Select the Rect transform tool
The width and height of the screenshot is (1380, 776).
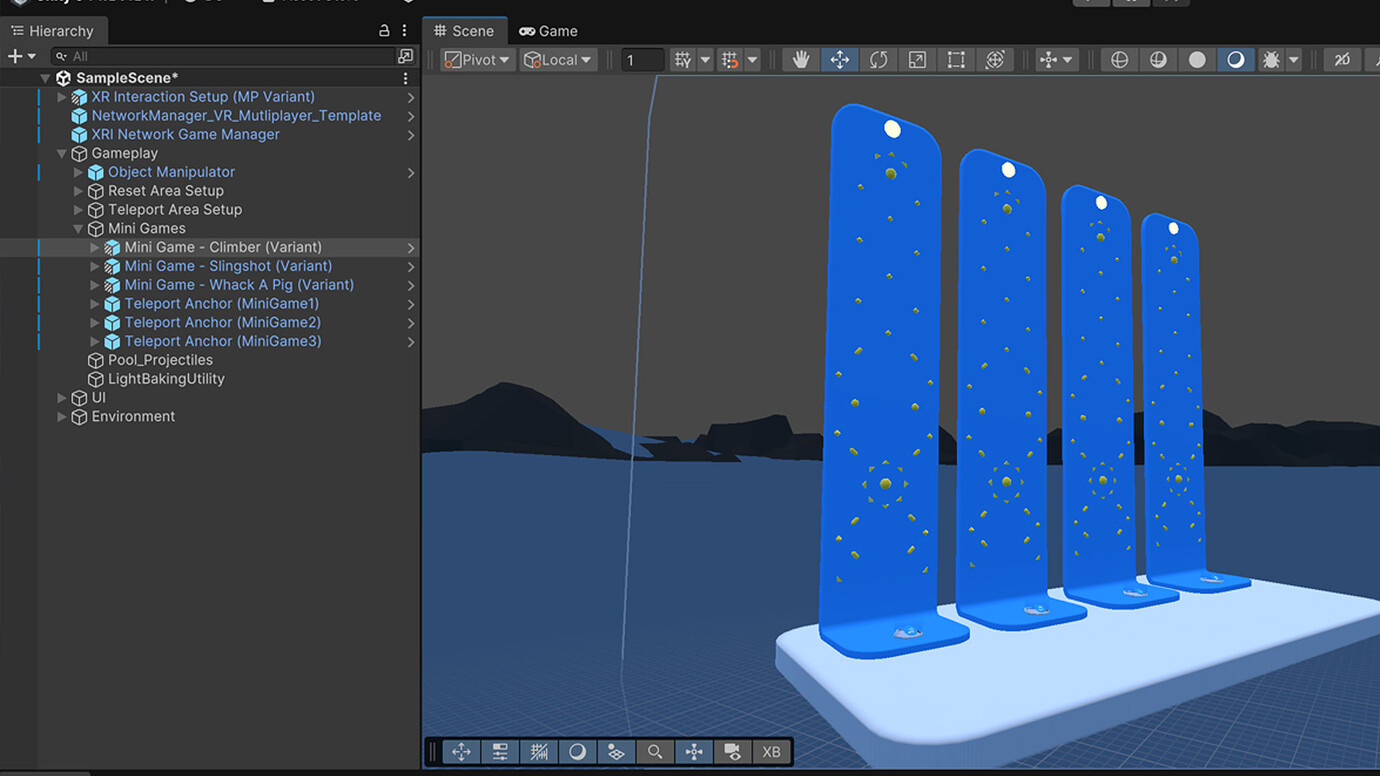tap(955, 59)
